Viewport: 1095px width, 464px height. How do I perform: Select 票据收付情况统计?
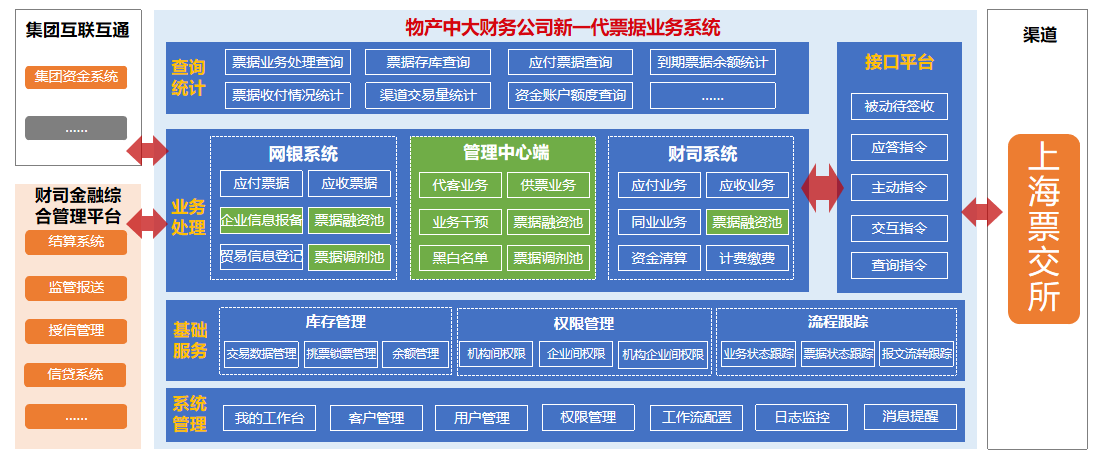point(288,96)
